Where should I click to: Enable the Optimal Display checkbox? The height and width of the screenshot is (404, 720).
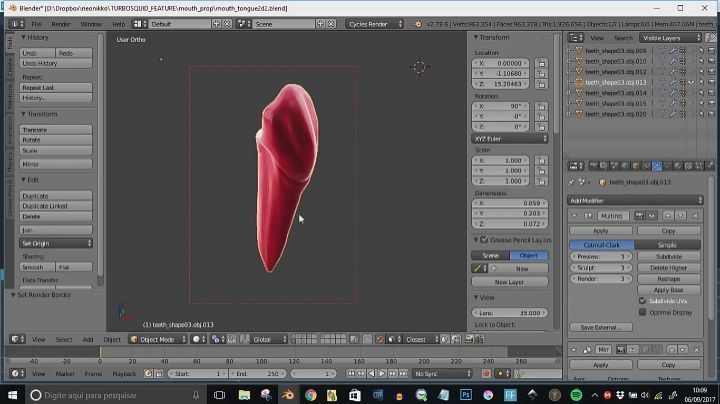[x=642, y=312]
